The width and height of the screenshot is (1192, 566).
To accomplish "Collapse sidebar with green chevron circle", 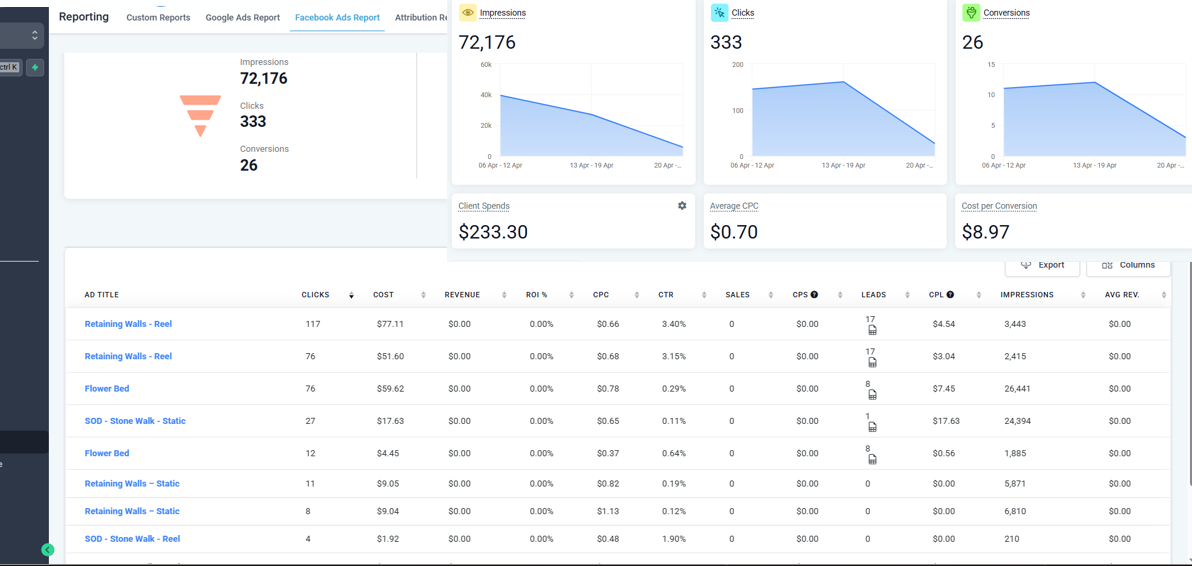I will (x=48, y=549).
